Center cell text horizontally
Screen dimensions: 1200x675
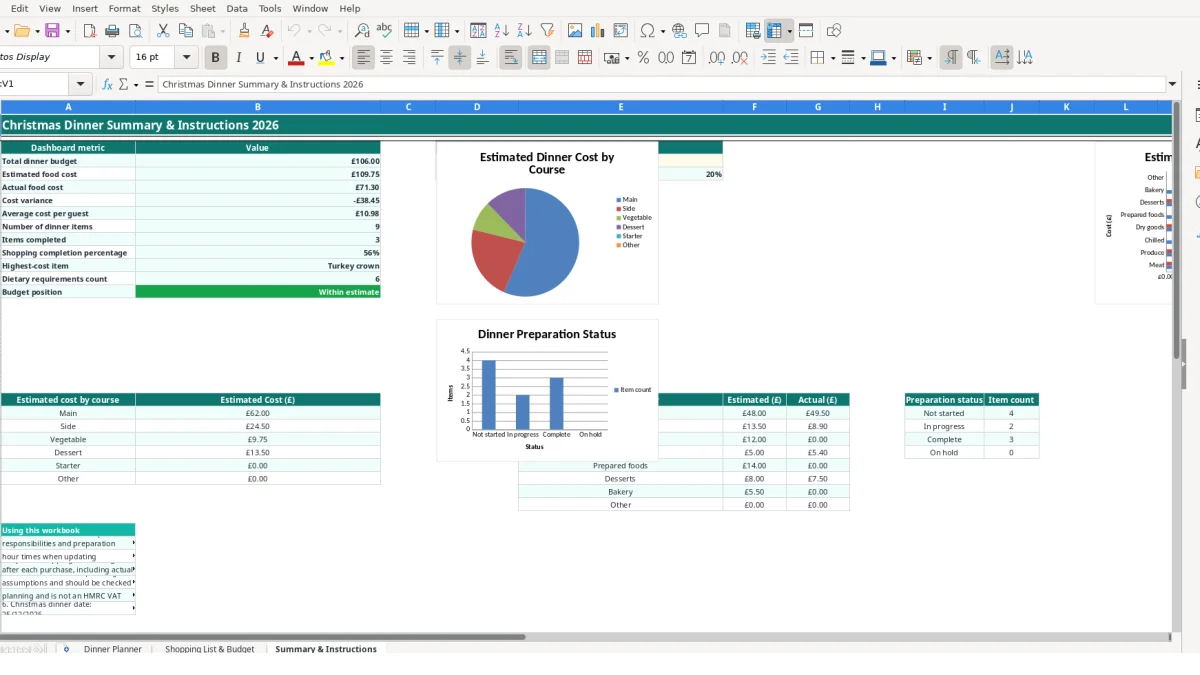[386, 58]
